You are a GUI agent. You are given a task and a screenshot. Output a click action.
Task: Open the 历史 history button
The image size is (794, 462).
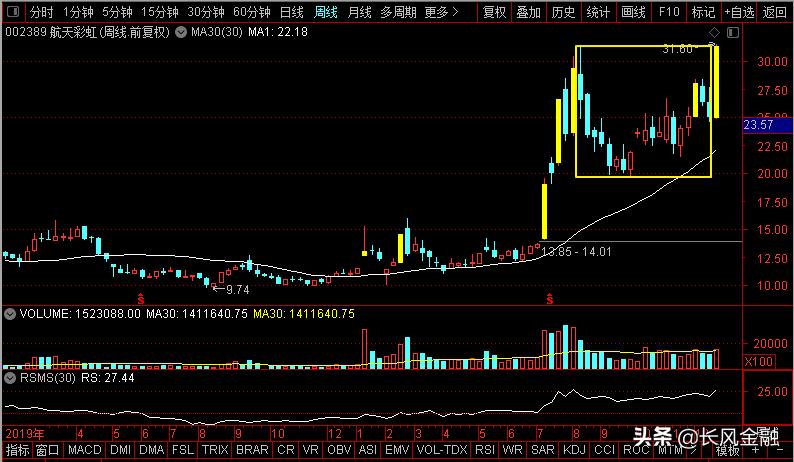click(563, 12)
